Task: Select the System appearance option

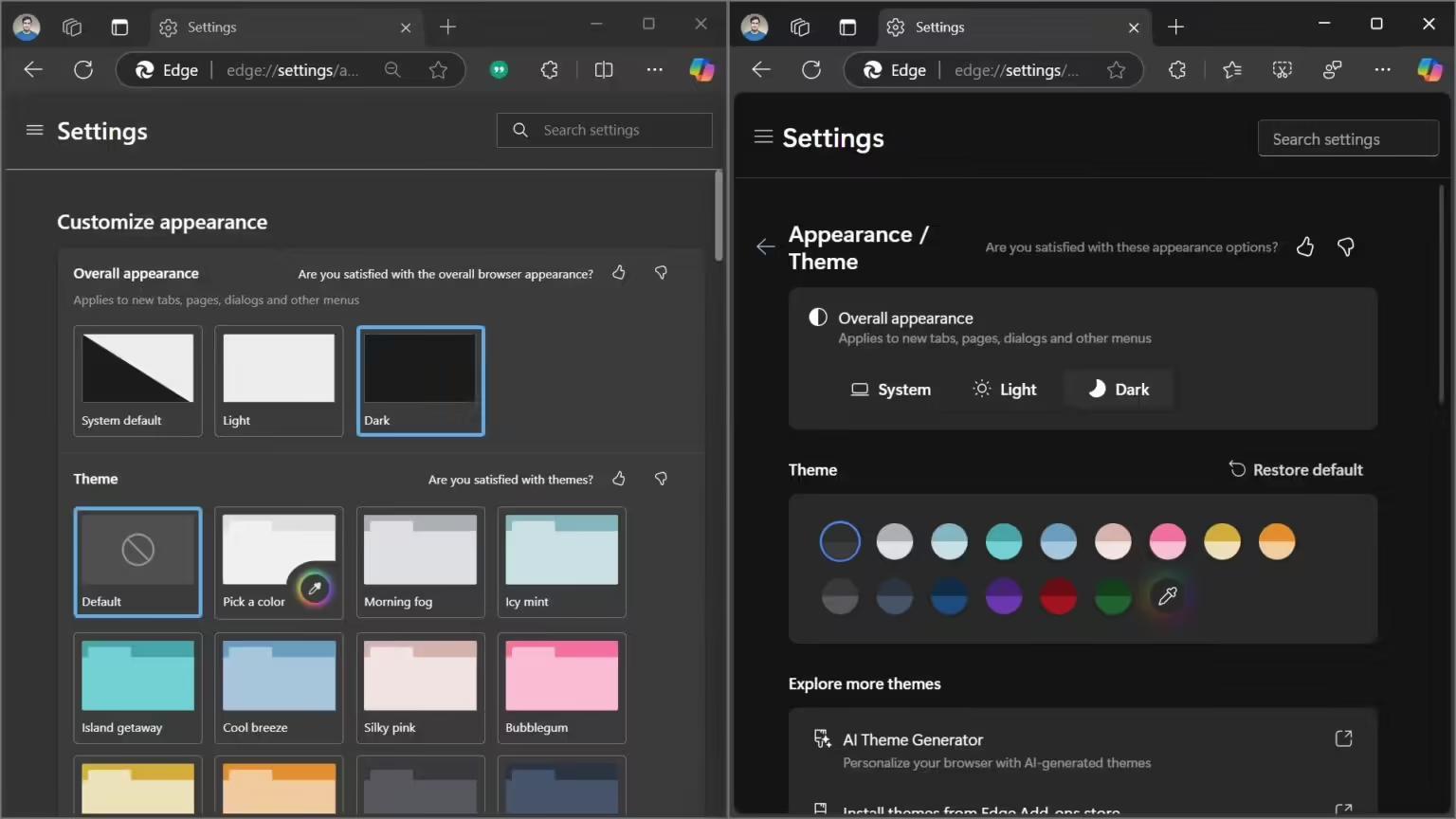Action: coord(890,390)
